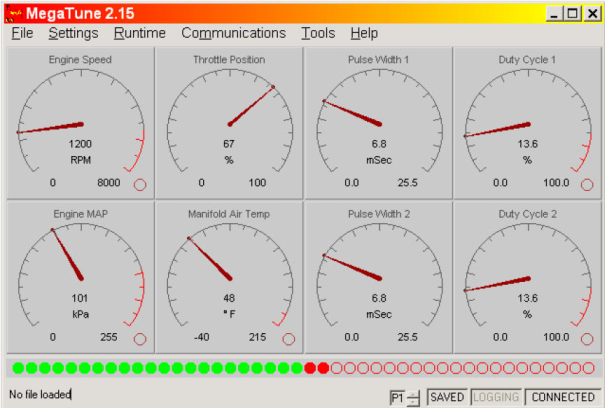The width and height of the screenshot is (606, 409).
Task: Click the Pulse Width 2 gauge red indicator circle
Action: (438, 340)
